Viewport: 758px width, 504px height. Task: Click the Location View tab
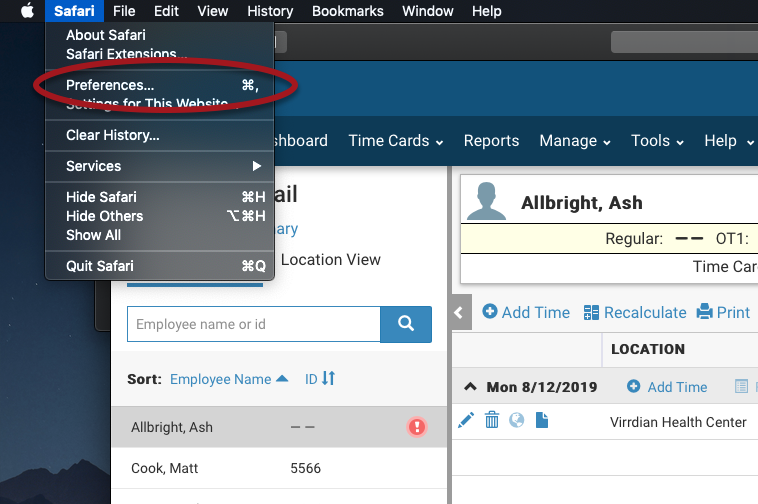(x=331, y=260)
